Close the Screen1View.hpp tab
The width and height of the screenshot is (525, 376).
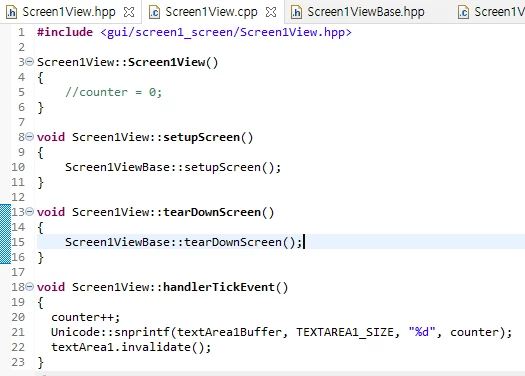pyautogui.click(x=129, y=12)
